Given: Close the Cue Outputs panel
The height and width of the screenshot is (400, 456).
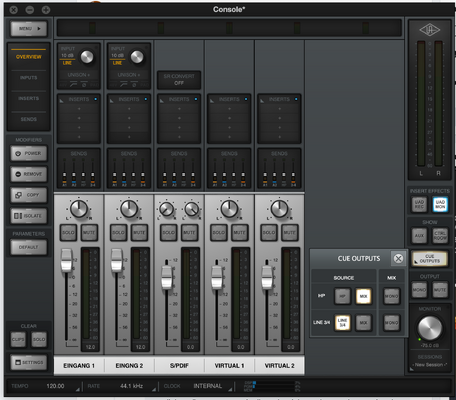Looking at the screenshot, I should [x=398, y=259].
